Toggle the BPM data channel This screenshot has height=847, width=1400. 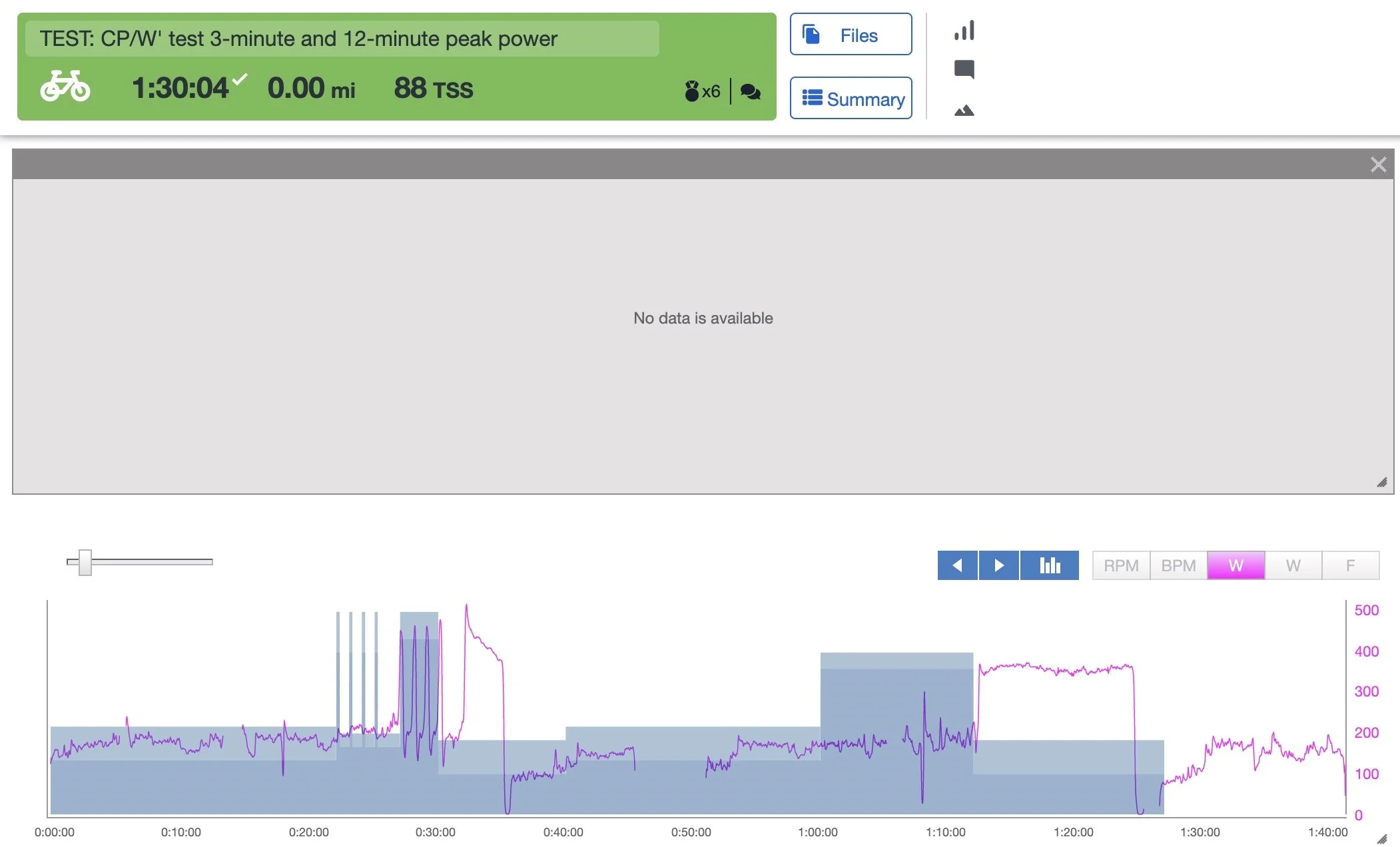(1178, 565)
